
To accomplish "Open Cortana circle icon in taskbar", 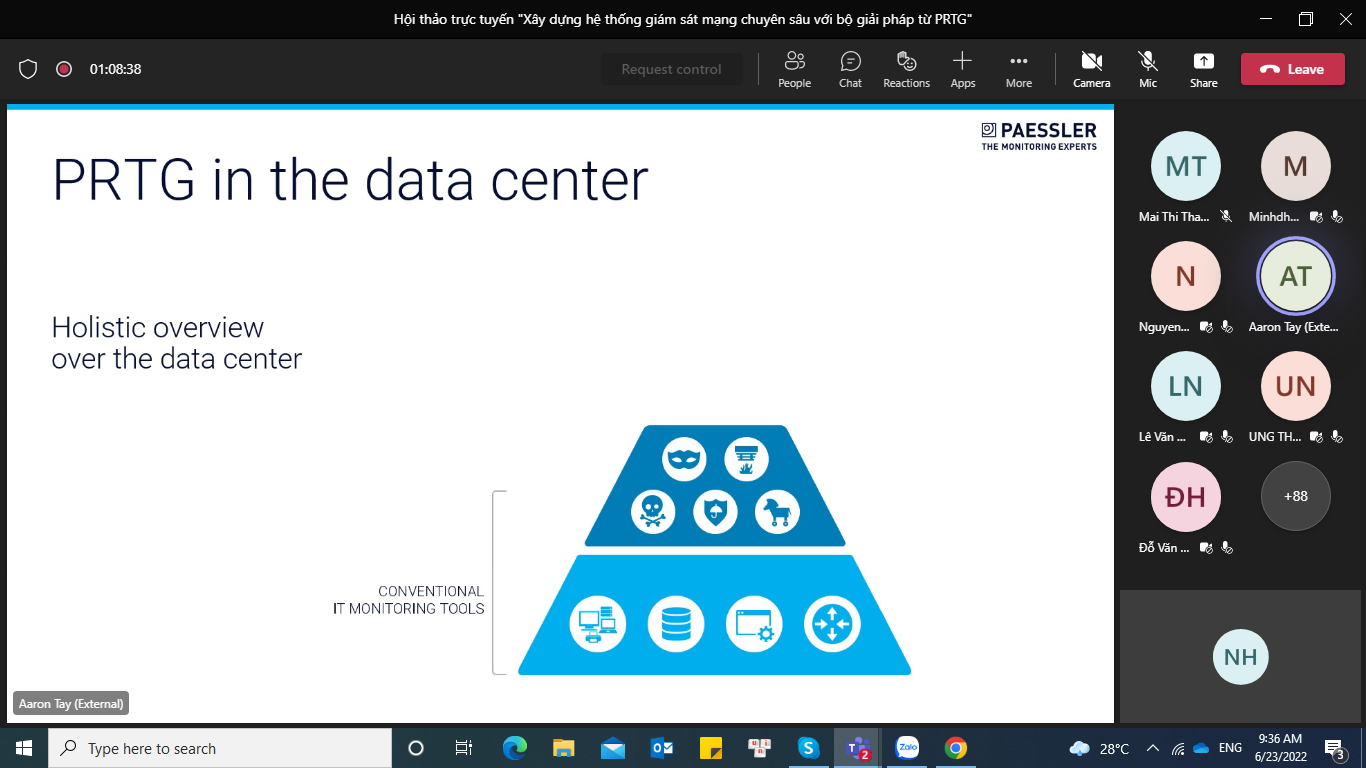I will 416,748.
